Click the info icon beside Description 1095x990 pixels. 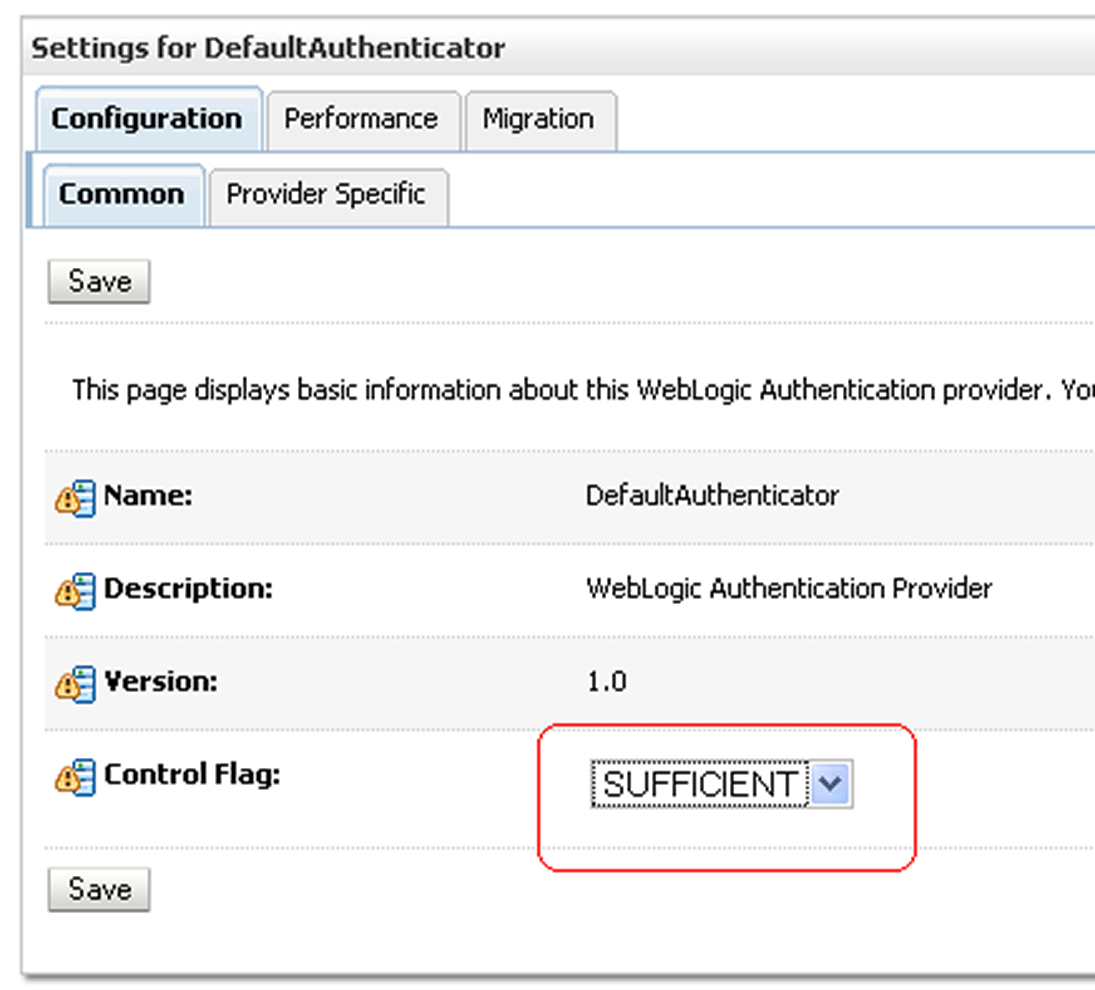75,591
